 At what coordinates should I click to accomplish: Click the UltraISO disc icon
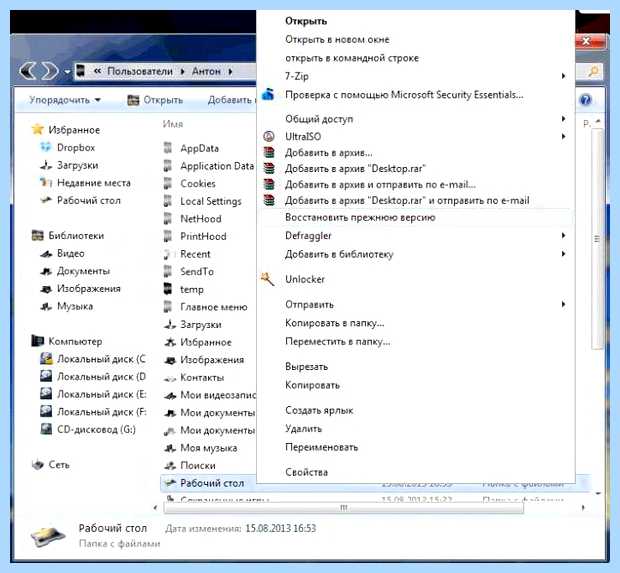tap(268, 136)
